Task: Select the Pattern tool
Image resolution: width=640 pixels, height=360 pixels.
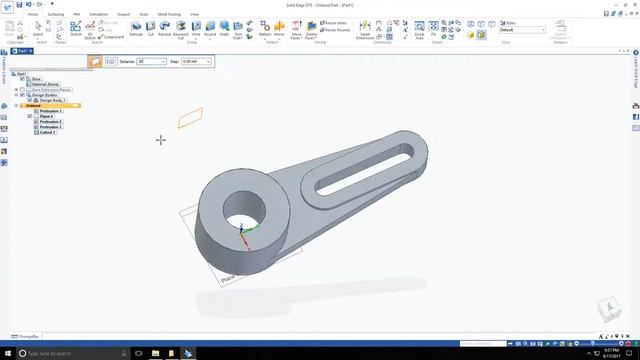Action: tap(265, 29)
